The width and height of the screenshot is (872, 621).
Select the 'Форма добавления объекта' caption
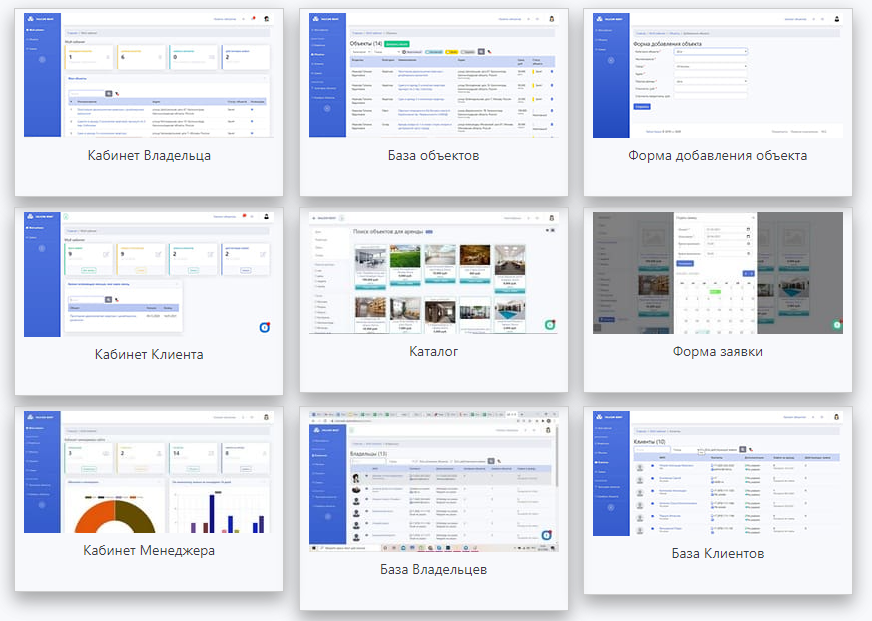pyautogui.click(x=717, y=155)
